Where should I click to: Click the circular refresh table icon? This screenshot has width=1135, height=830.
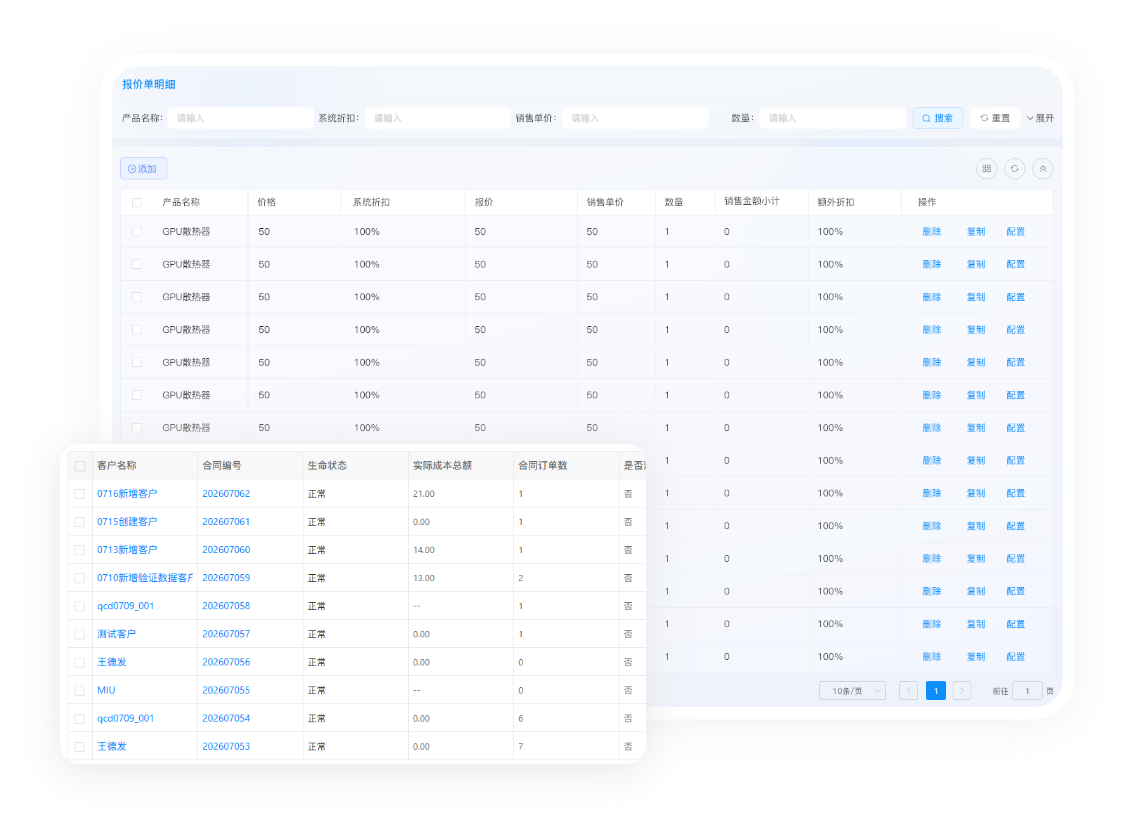pos(1015,169)
